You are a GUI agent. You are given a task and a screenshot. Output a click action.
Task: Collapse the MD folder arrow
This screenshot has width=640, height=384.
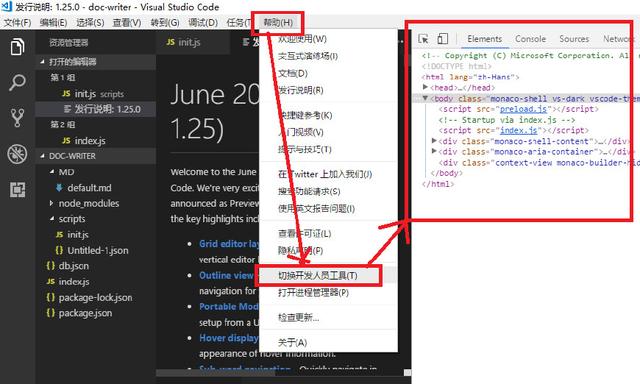click(x=51, y=172)
